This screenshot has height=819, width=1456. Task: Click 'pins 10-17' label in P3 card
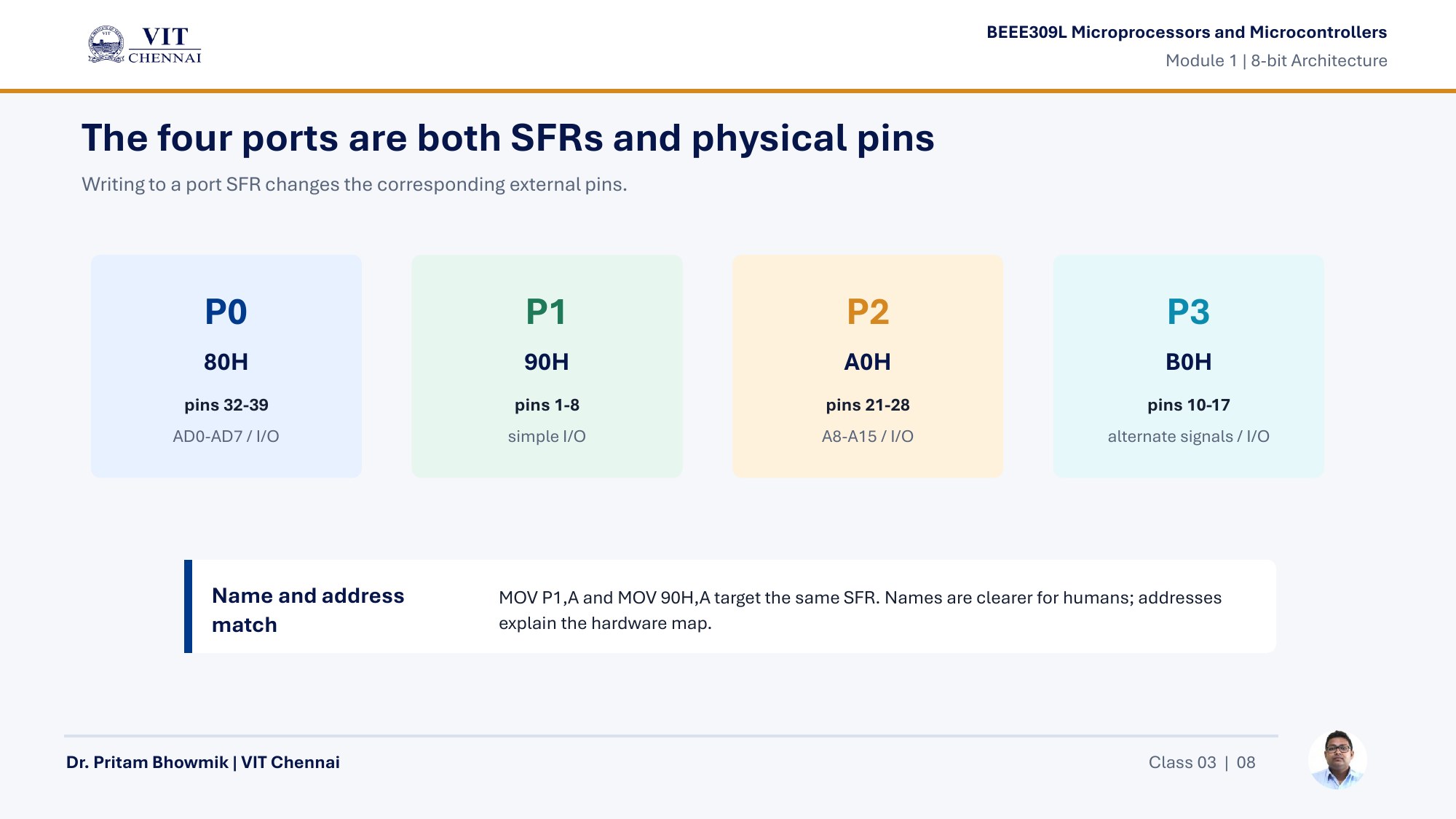(x=1189, y=405)
